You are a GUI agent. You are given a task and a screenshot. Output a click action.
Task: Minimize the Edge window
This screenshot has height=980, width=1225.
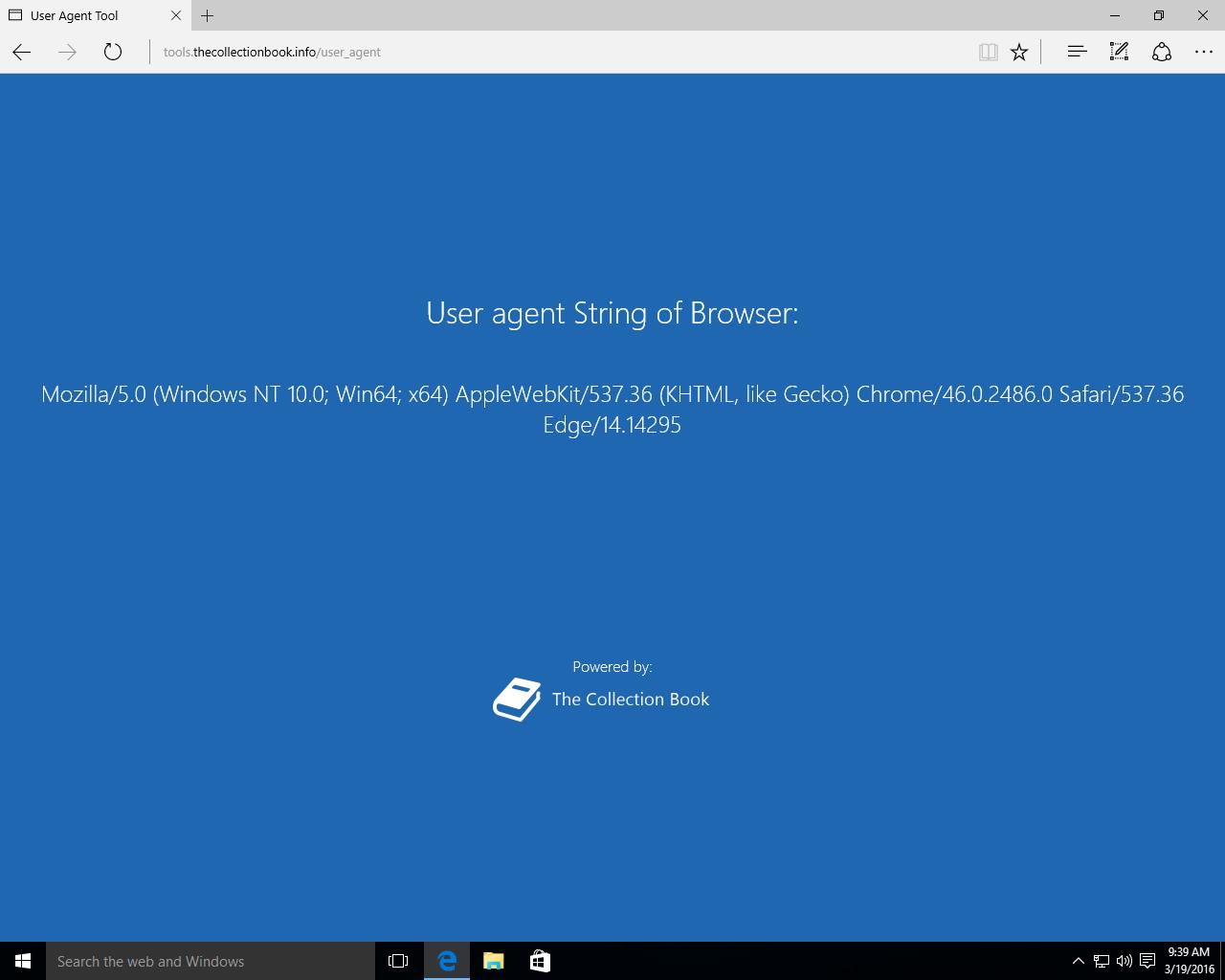(x=1115, y=15)
